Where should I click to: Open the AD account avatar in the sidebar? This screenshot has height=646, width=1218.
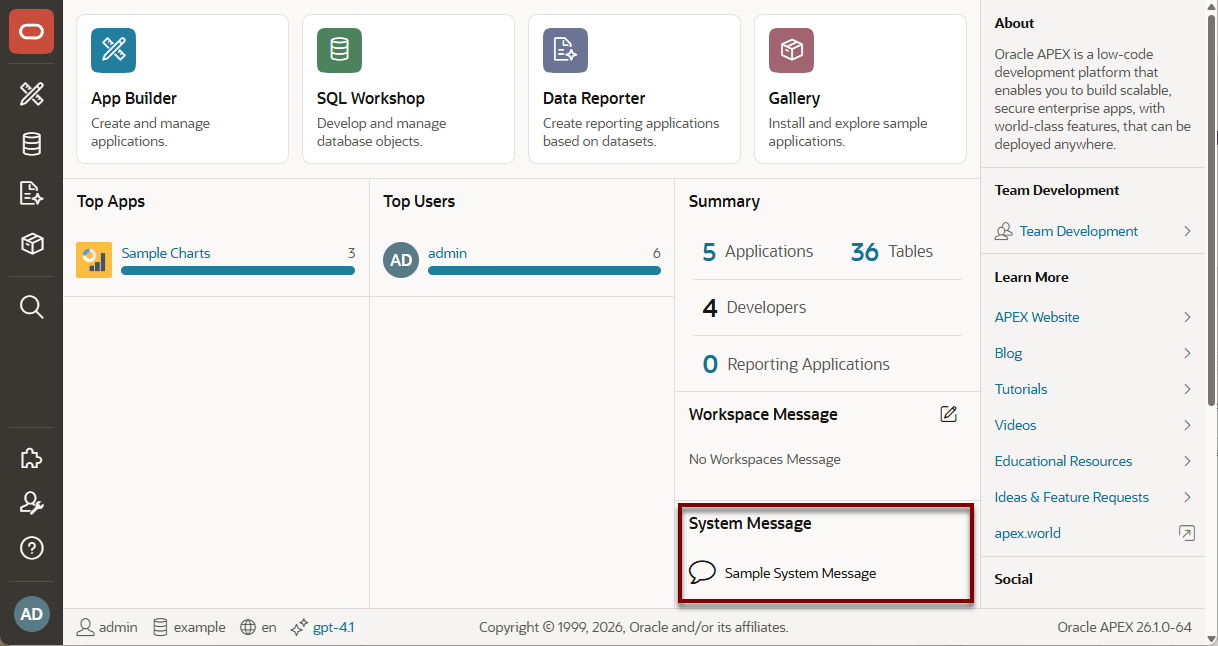pos(31,614)
